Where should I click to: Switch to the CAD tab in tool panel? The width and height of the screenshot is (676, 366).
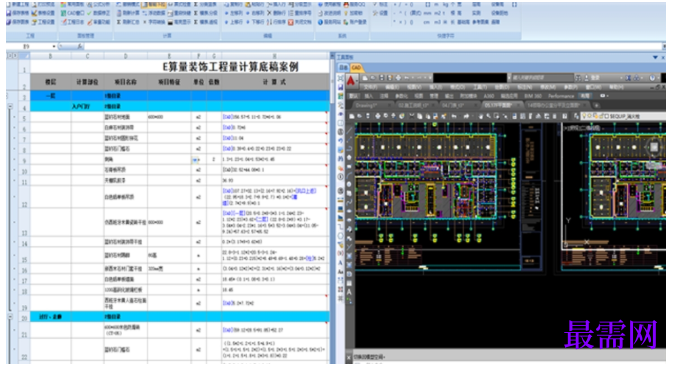356,68
